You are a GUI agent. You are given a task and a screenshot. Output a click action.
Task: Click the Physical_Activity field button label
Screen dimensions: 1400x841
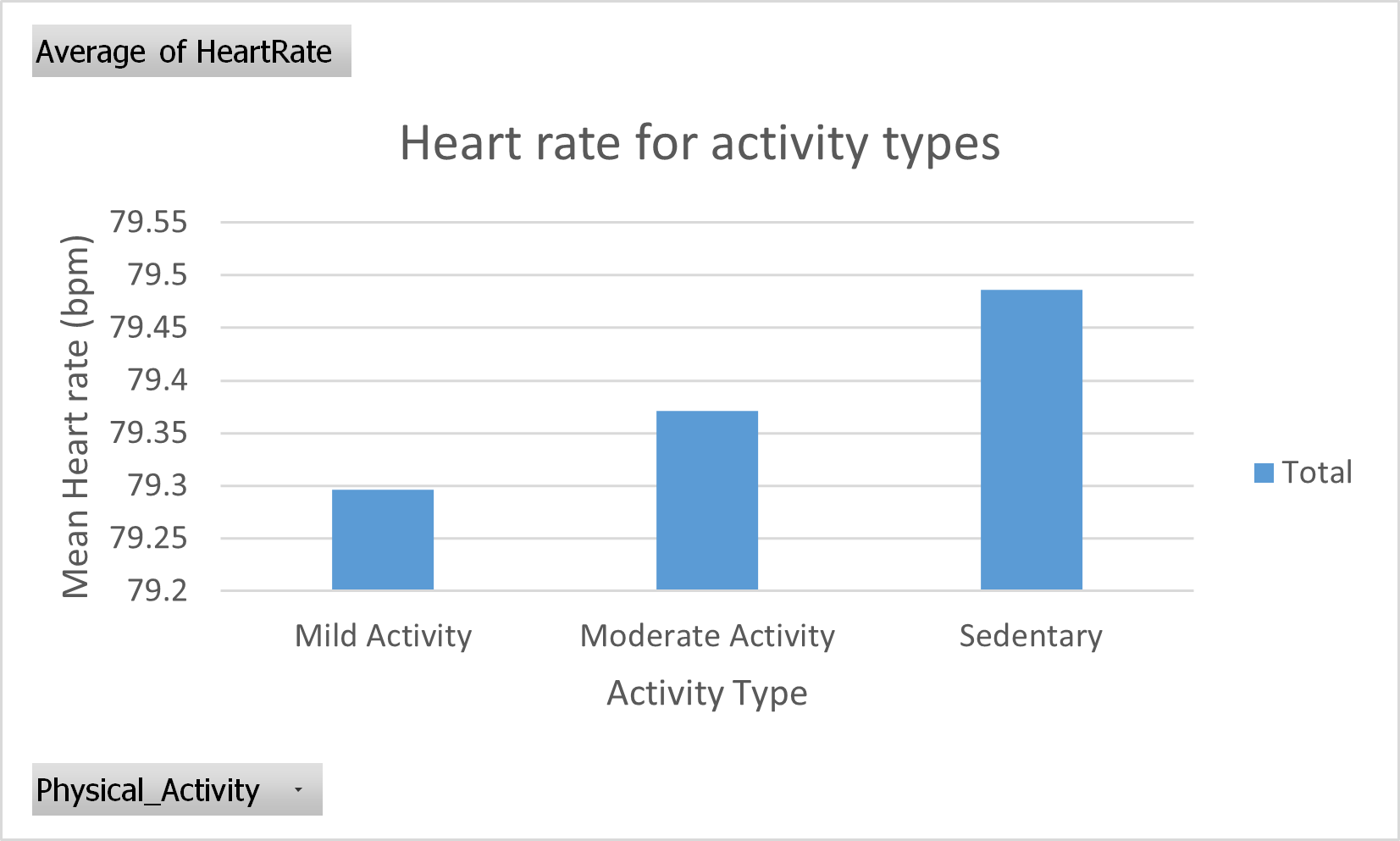[148, 790]
